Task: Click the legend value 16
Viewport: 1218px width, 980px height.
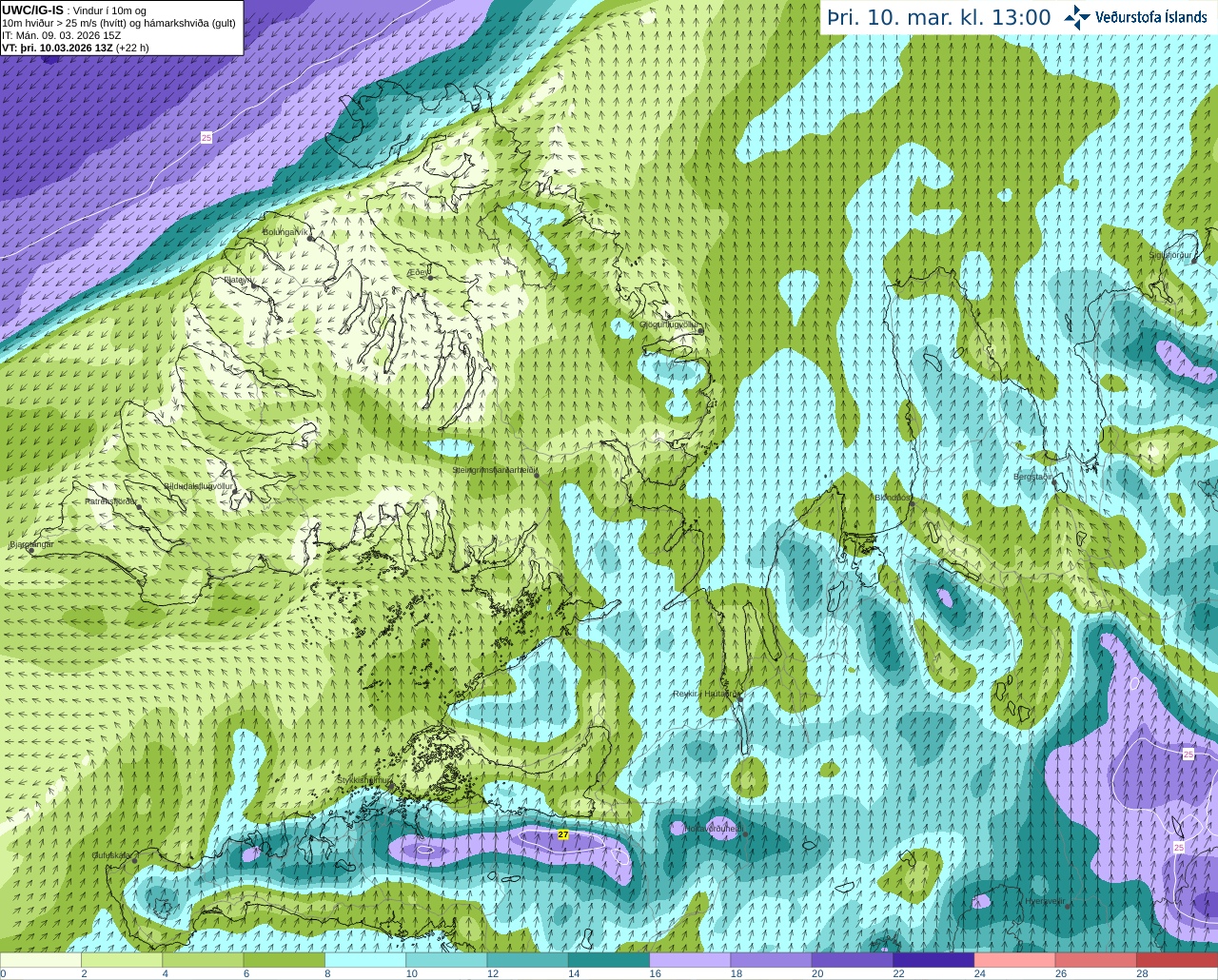Action: (x=655, y=973)
